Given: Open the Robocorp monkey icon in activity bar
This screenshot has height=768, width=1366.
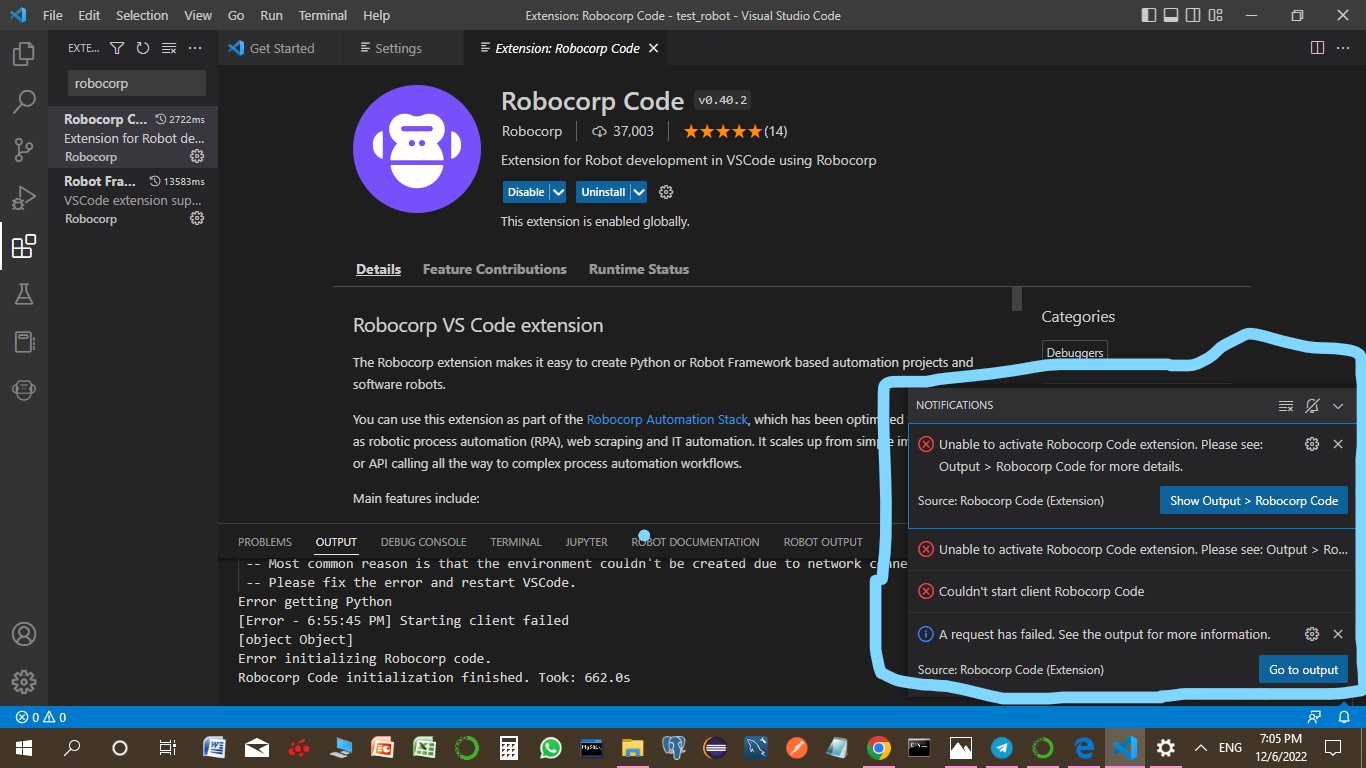Looking at the screenshot, I should pyautogui.click(x=24, y=390).
